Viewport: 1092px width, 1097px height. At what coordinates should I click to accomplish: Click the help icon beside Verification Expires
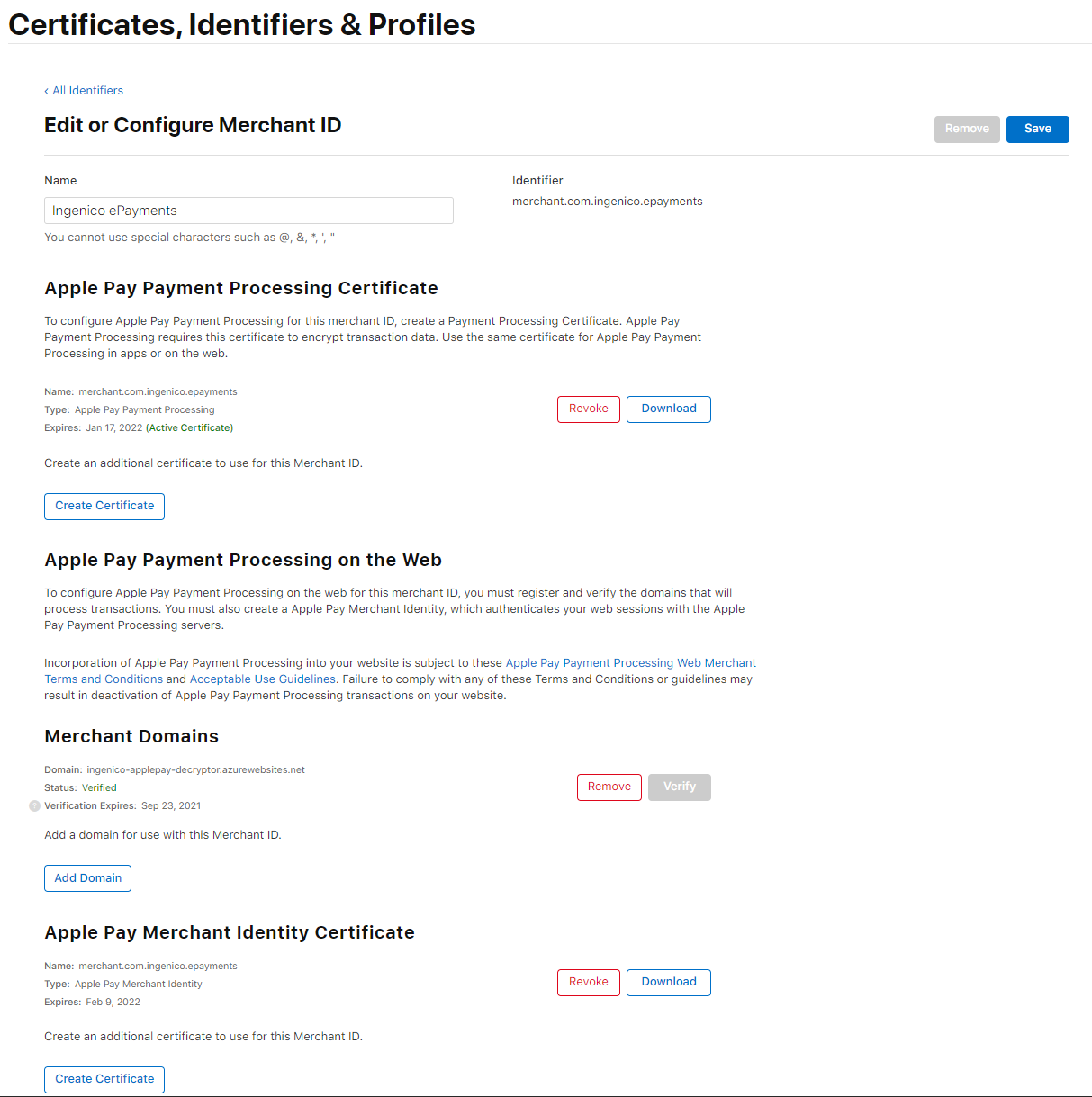point(34,806)
